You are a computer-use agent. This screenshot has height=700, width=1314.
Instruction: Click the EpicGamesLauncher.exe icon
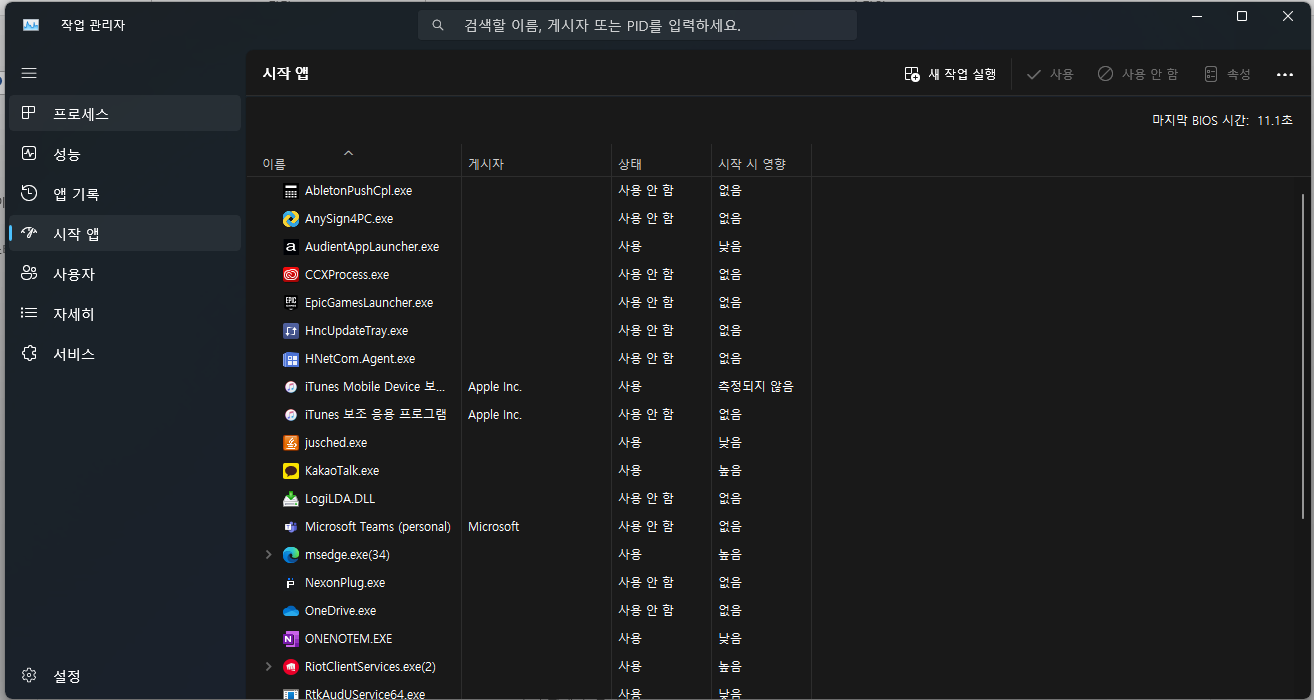291,302
